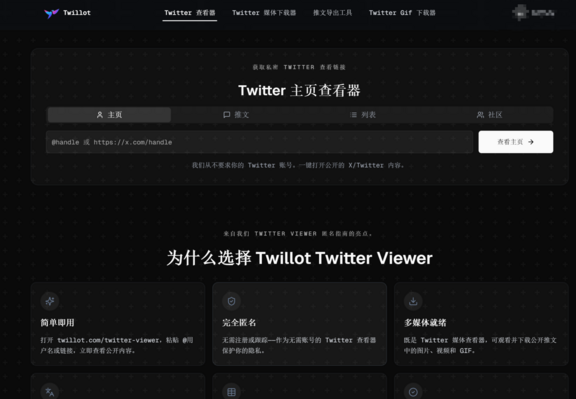Click the blurred user account avatar
The height and width of the screenshot is (399, 576).
[x=521, y=13]
